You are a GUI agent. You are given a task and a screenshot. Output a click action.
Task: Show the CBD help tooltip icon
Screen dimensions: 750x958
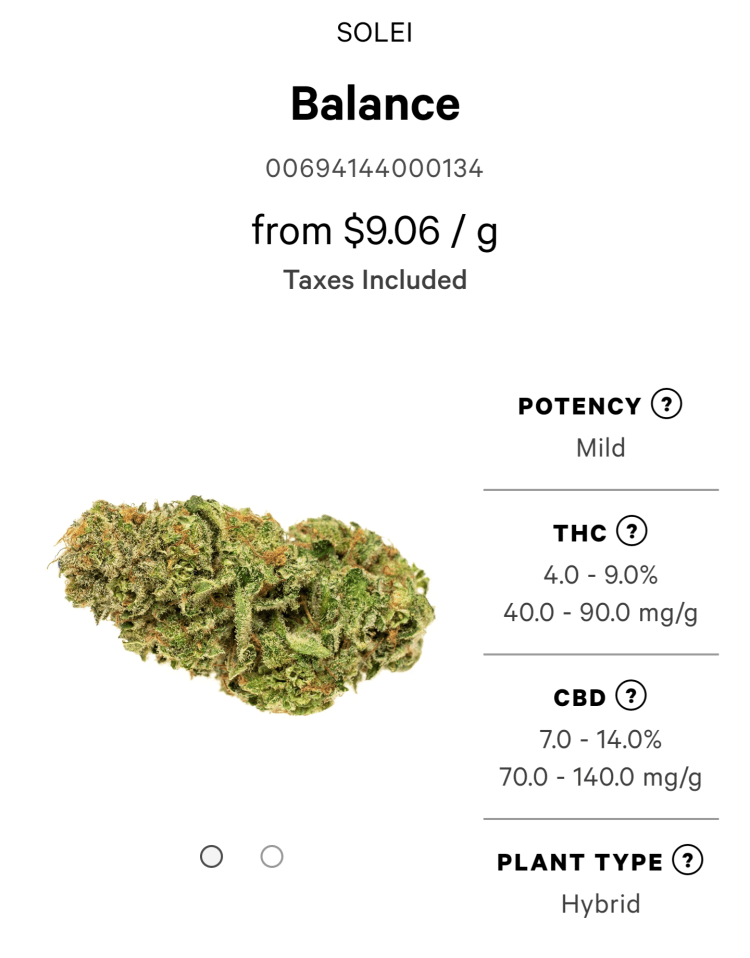(x=631, y=695)
